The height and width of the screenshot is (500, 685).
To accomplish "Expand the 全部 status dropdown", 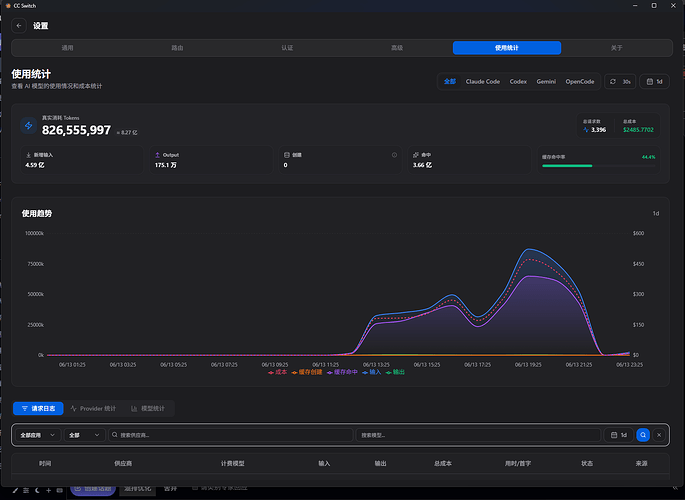I will pyautogui.click(x=85, y=435).
